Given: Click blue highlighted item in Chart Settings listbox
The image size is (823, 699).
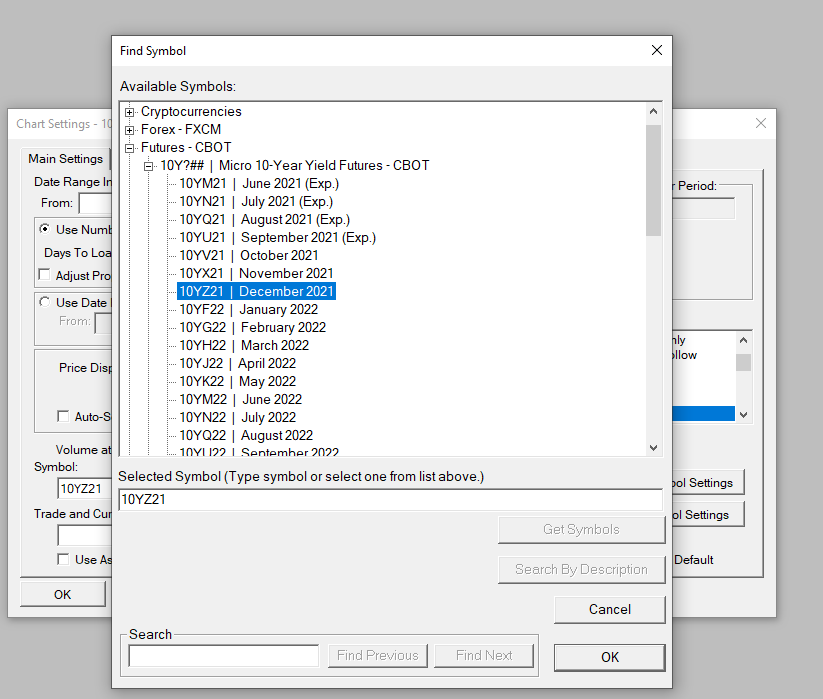Looking at the screenshot, I should click(x=704, y=414).
